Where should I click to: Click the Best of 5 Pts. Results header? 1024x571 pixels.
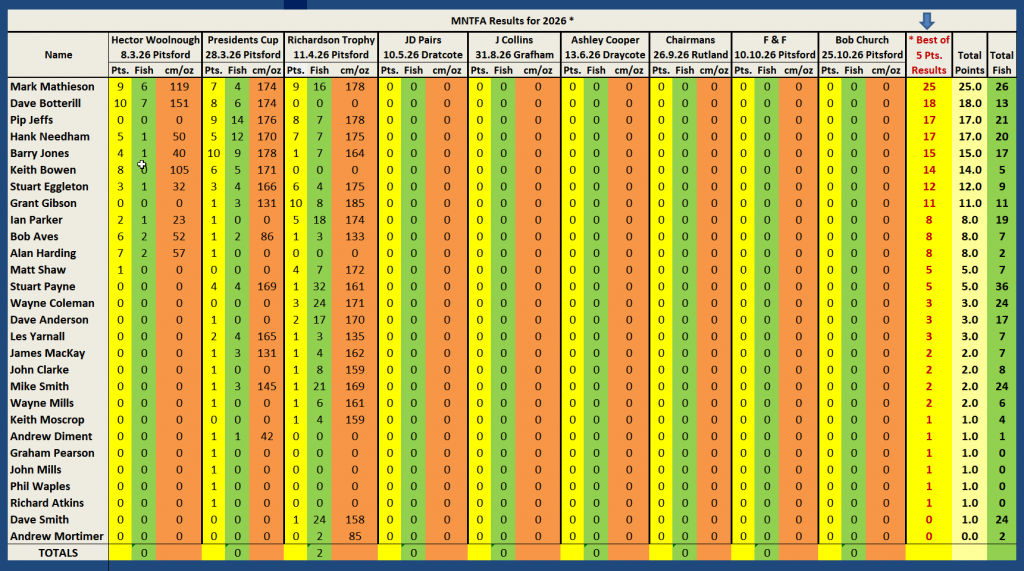click(929, 55)
